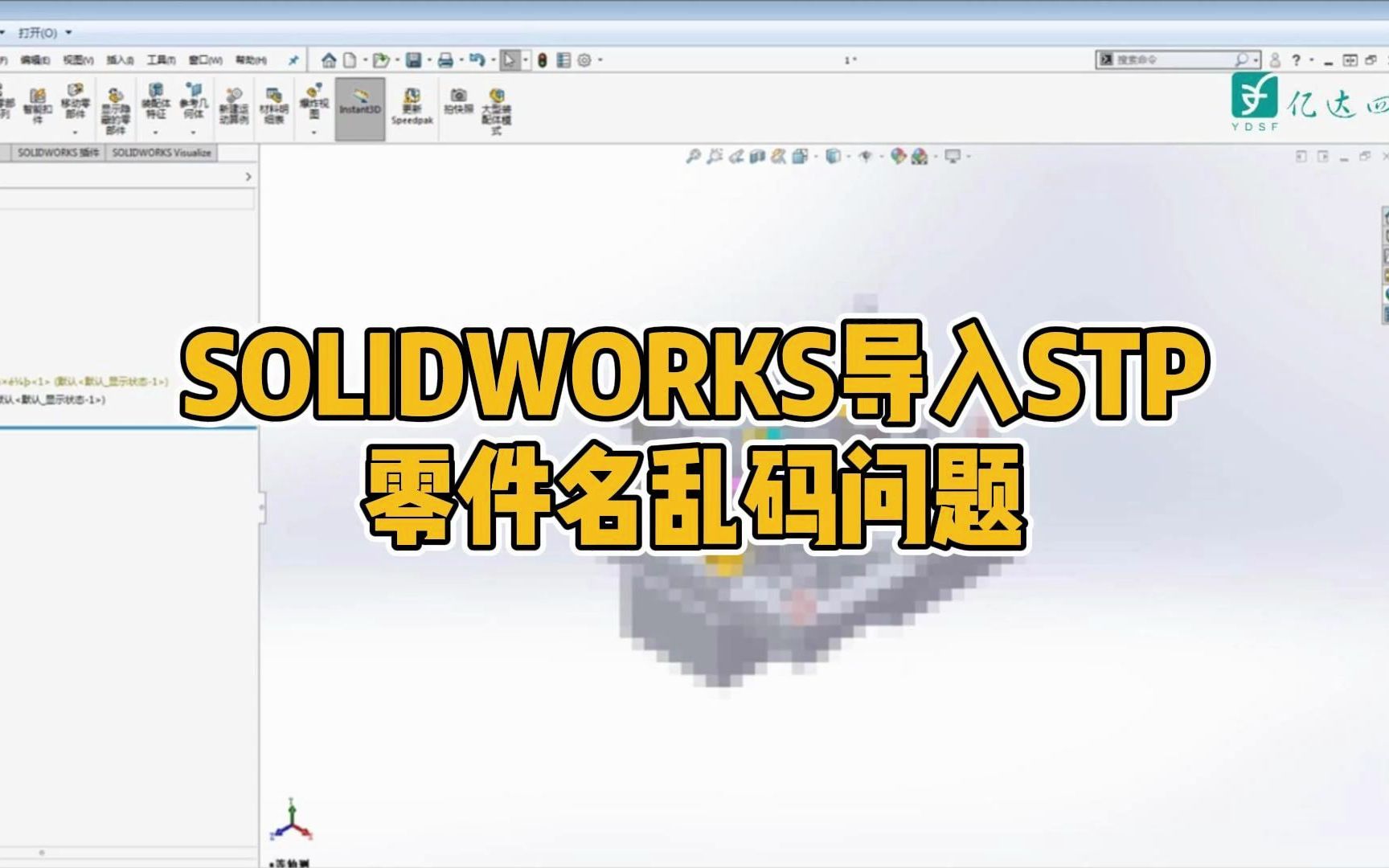
Task: Click the Dynamic Annotation Views icon
Action: click(x=777, y=157)
